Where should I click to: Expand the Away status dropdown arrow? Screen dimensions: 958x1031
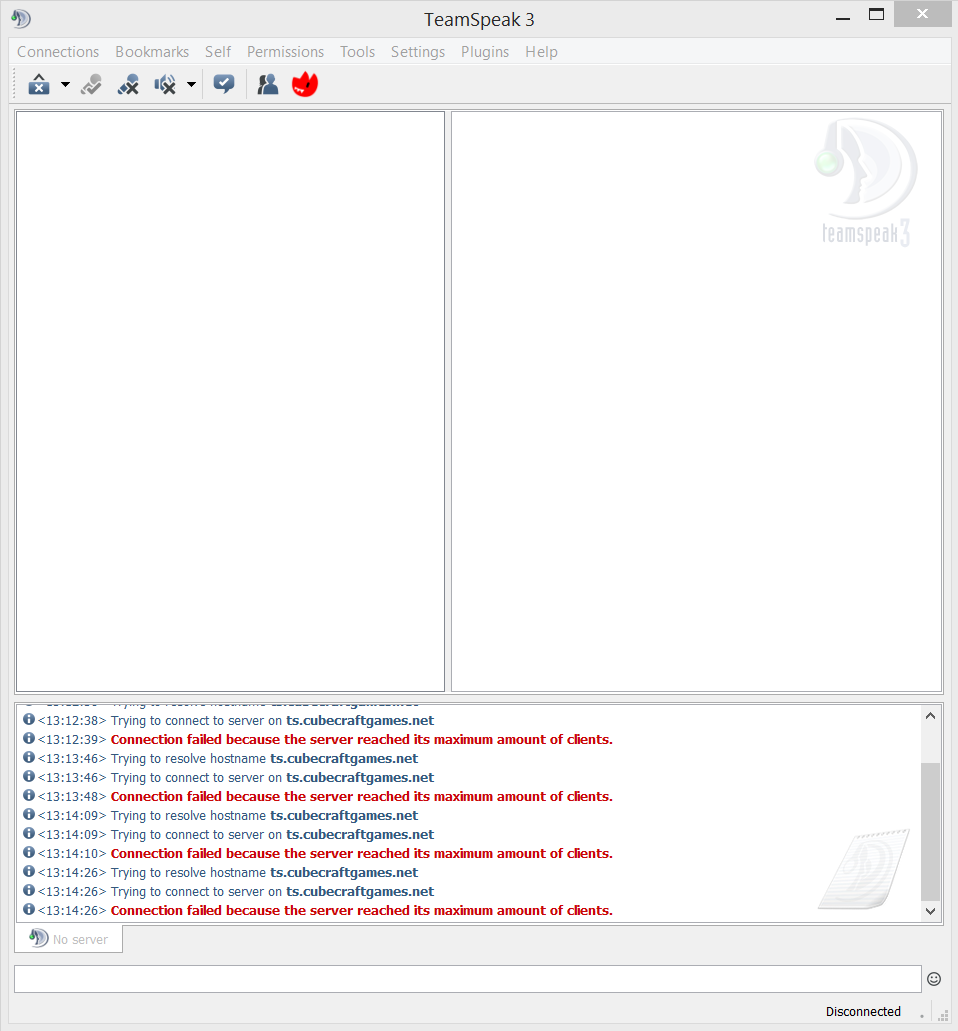pyautogui.click(x=65, y=84)
